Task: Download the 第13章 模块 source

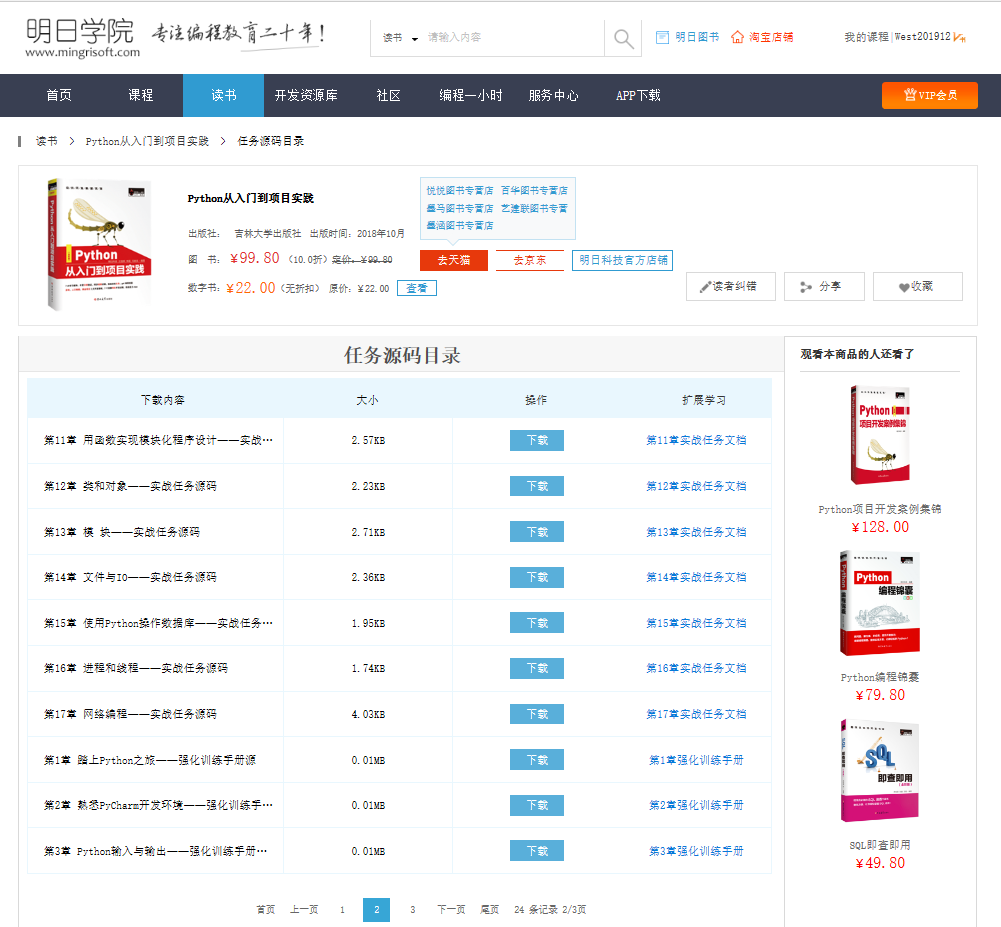Action: pyautogui.click(x=537, y=532)
